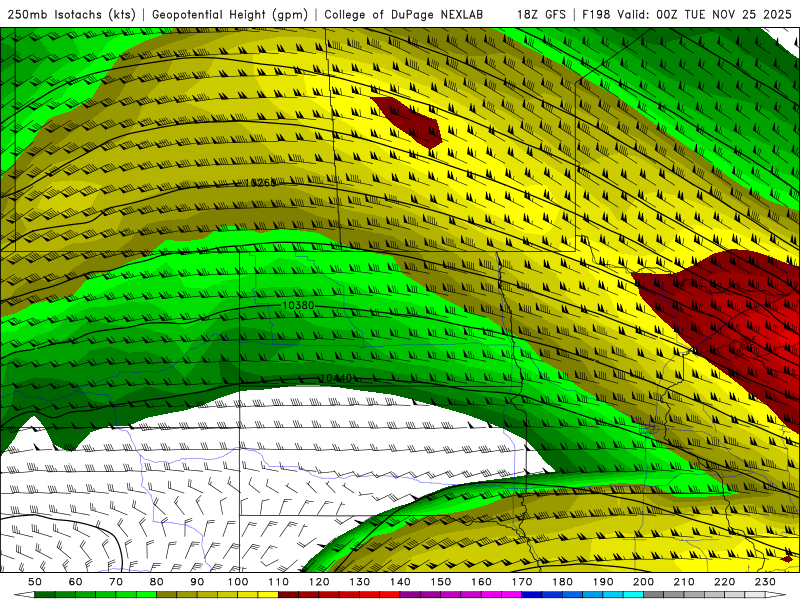Click the left arrow end of the color bar

click(24, 595)
